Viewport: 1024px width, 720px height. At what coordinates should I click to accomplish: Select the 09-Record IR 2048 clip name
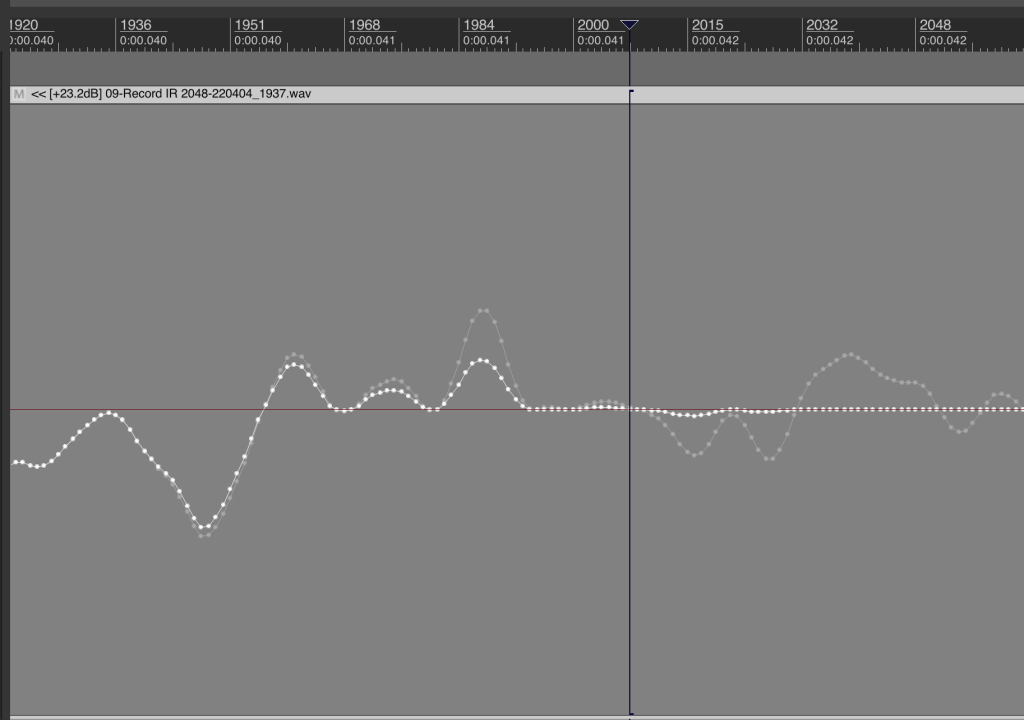(x=207, y=94)
